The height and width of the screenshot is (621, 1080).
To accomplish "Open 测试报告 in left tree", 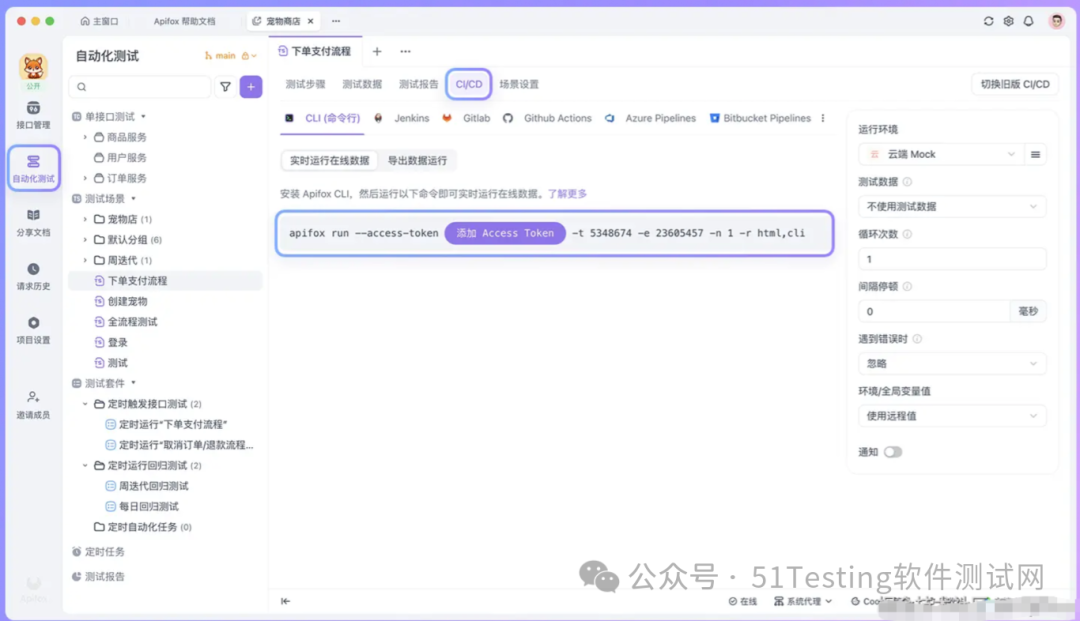I will pos(98,576).
